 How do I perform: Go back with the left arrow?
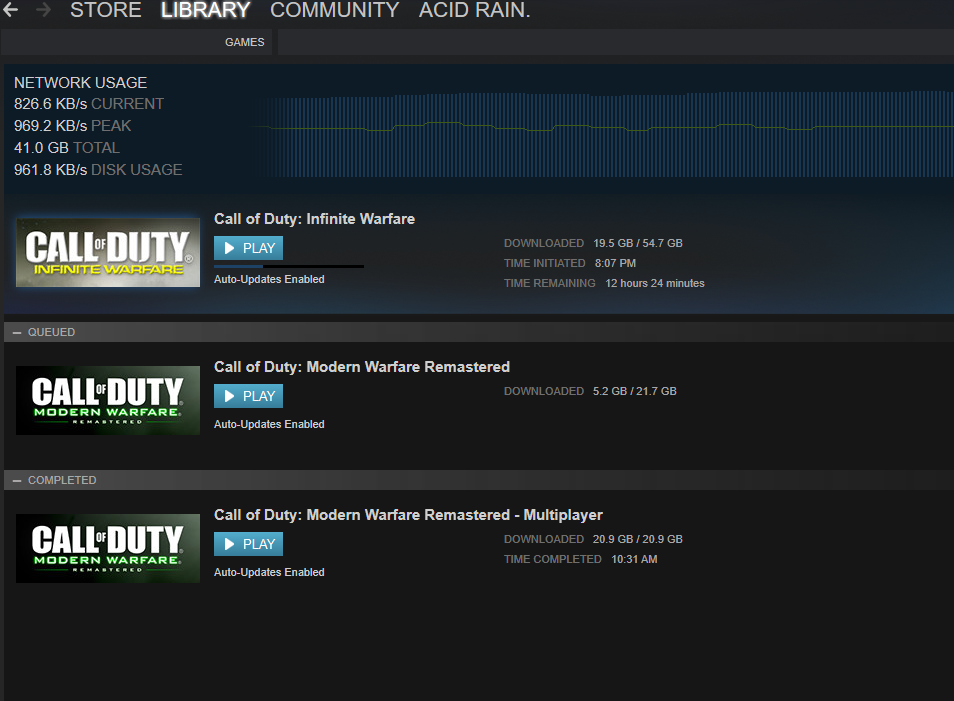10,9
